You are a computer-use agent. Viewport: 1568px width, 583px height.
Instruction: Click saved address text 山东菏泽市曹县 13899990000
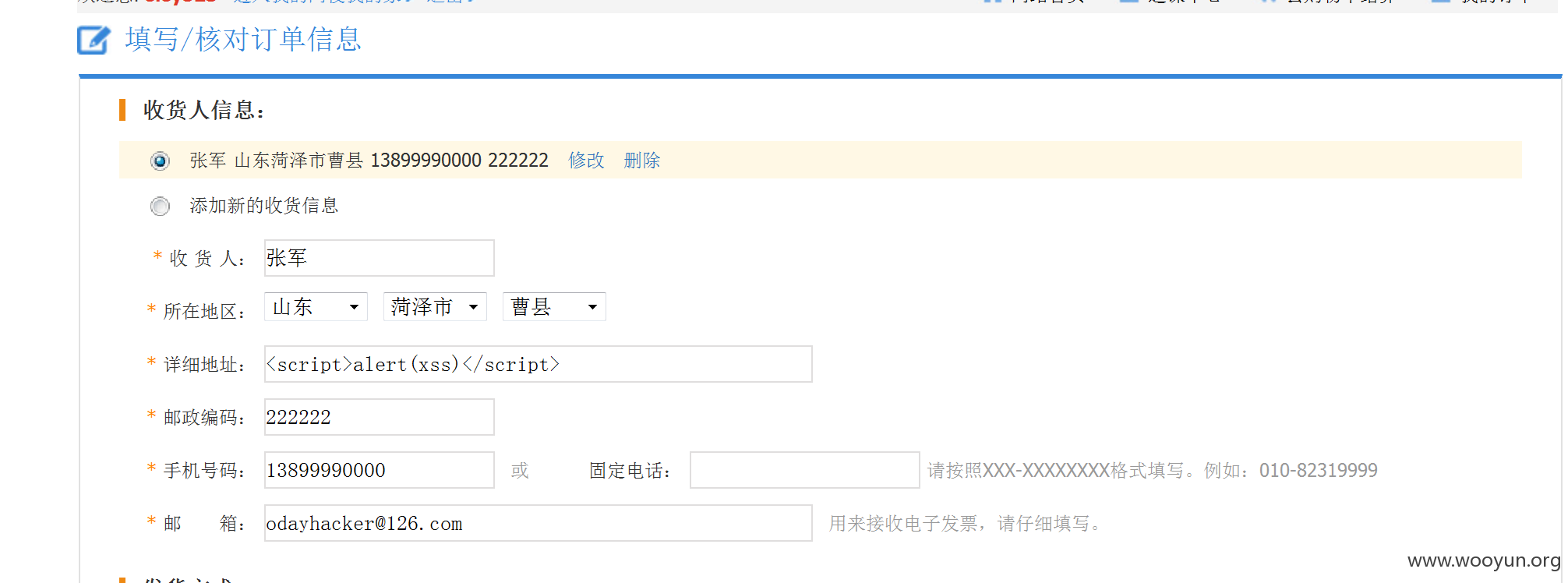pyautogui.click(x=358, y=161)
